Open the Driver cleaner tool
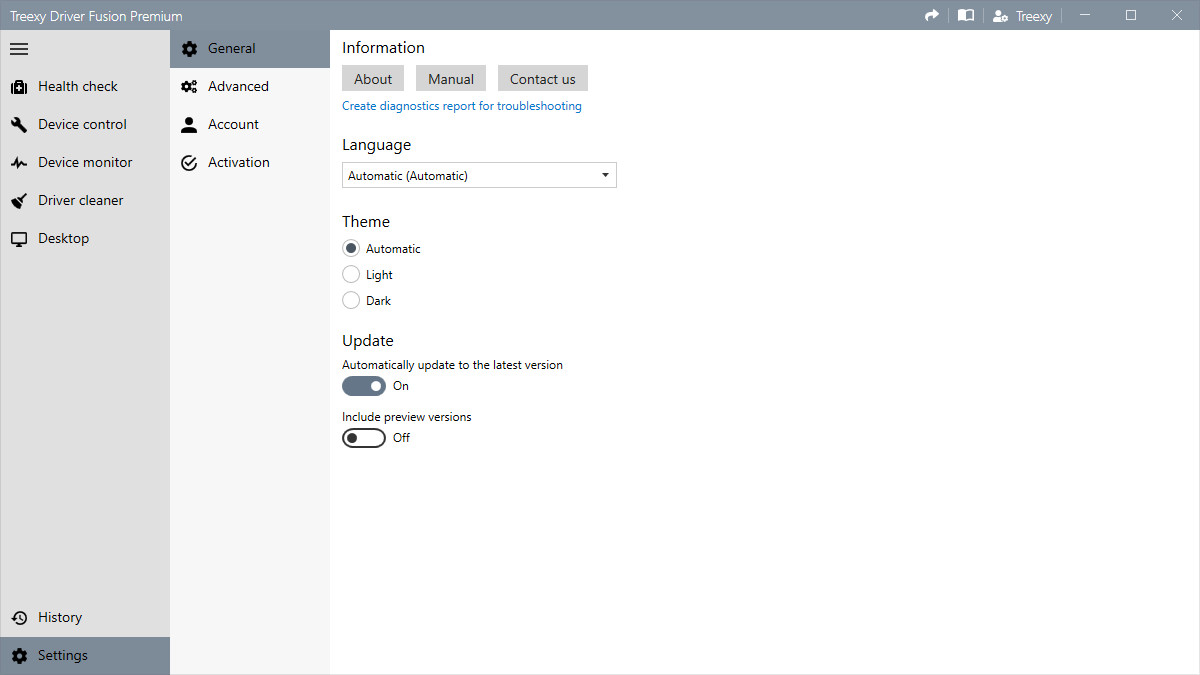Screen dimensions: 1200x675 tap(78, 200)
